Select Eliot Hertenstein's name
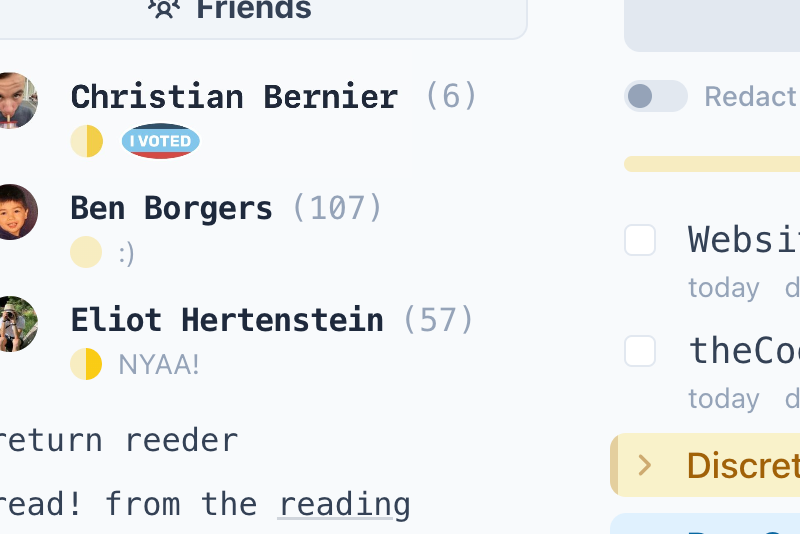 tap(227, 320)
